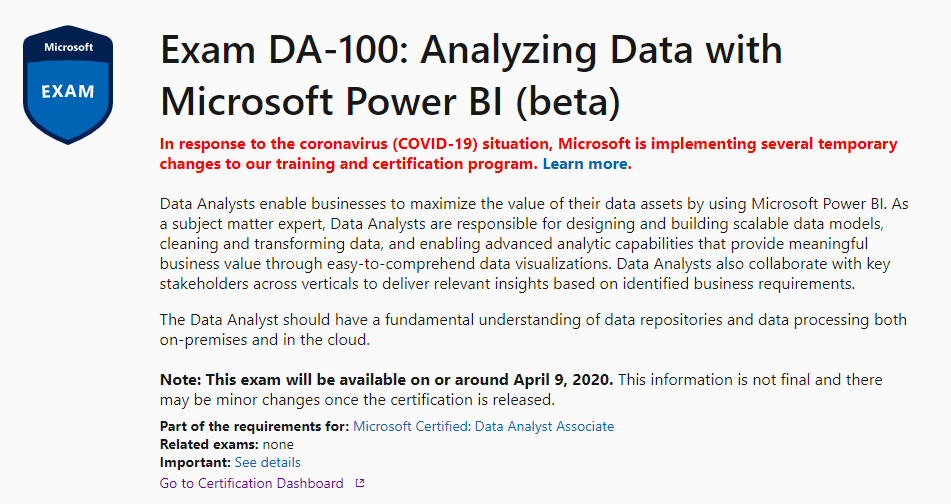Click the Microsoft EXAM shield badge
The image size is (951, 504).
(x=68, y=84)
